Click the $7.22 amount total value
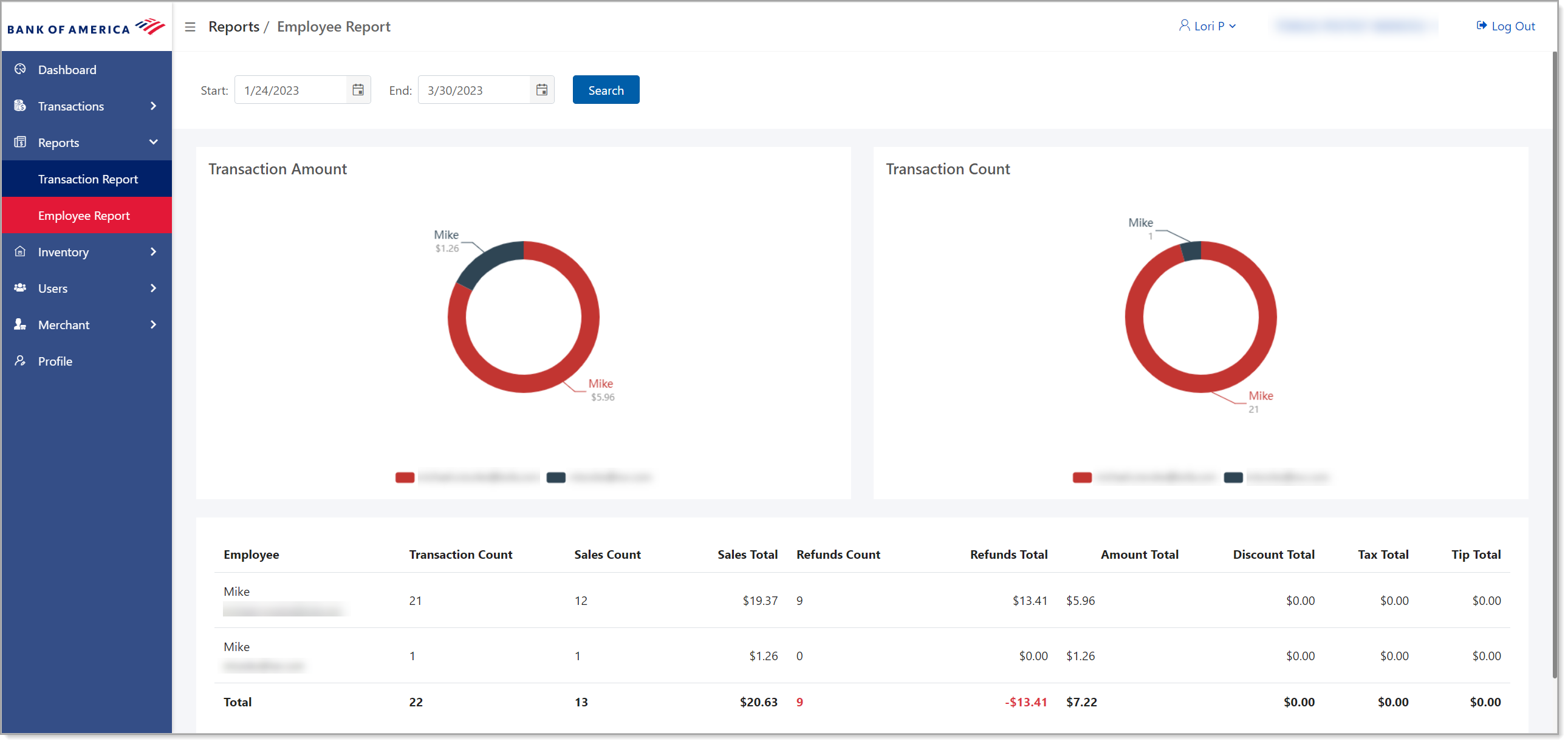 point(1081,702)
